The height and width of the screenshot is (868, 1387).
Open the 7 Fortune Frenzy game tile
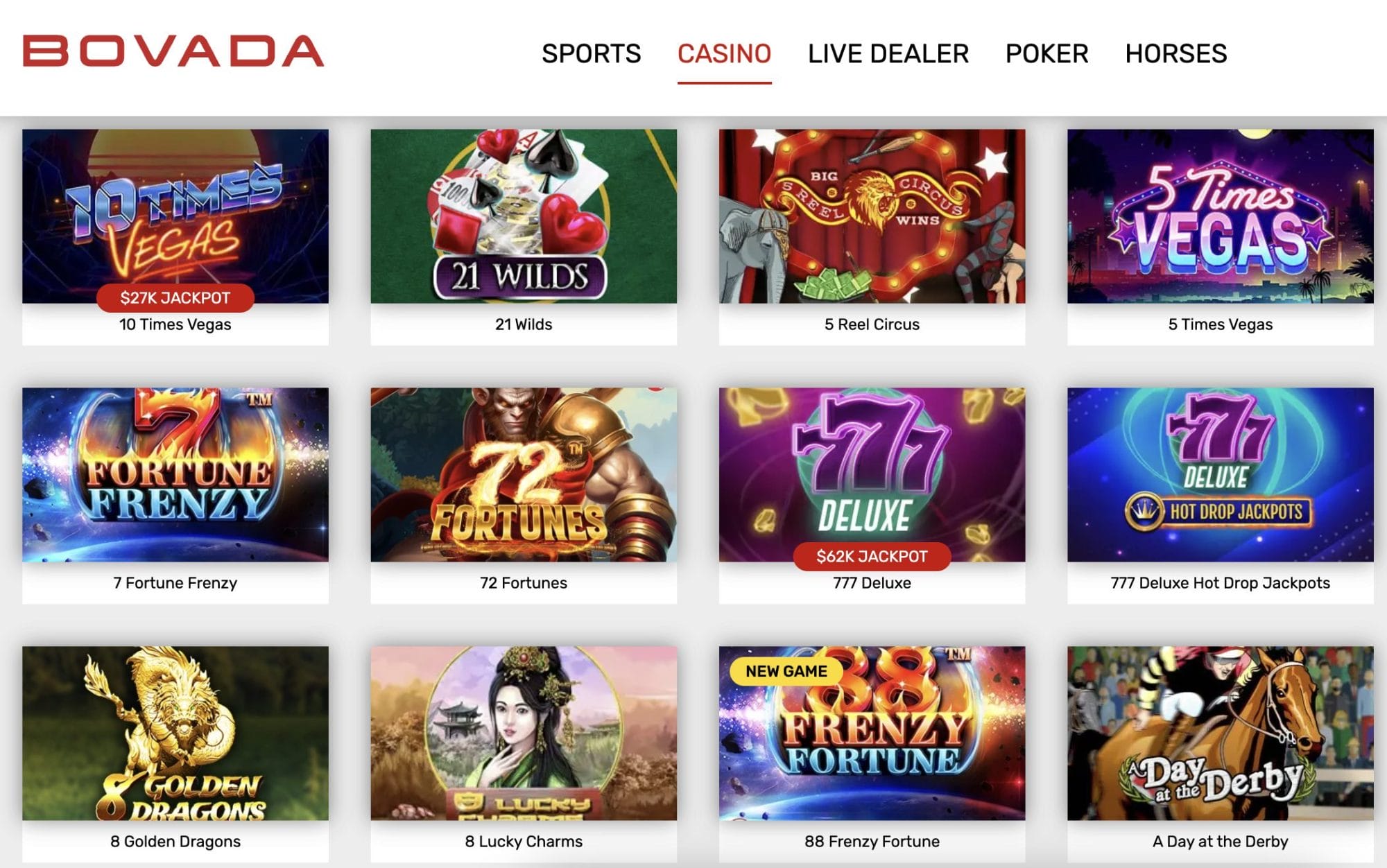click(175, 474)
